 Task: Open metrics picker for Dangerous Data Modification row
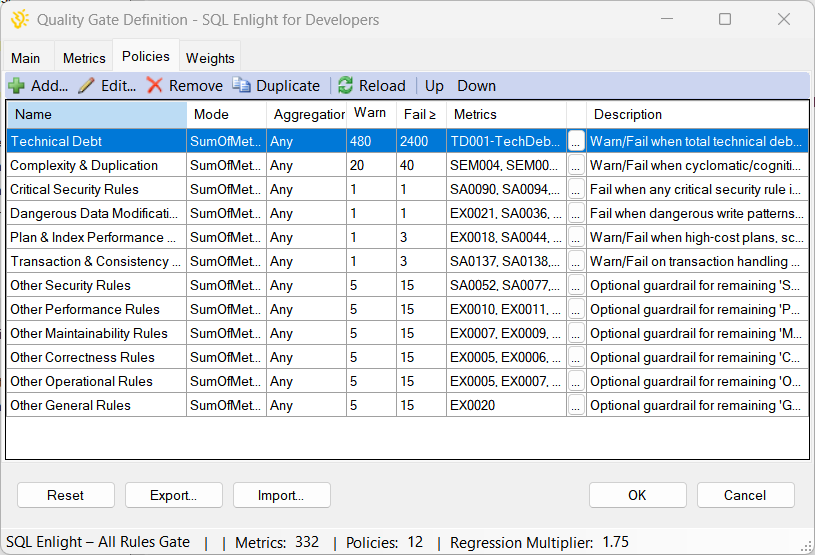576,213
